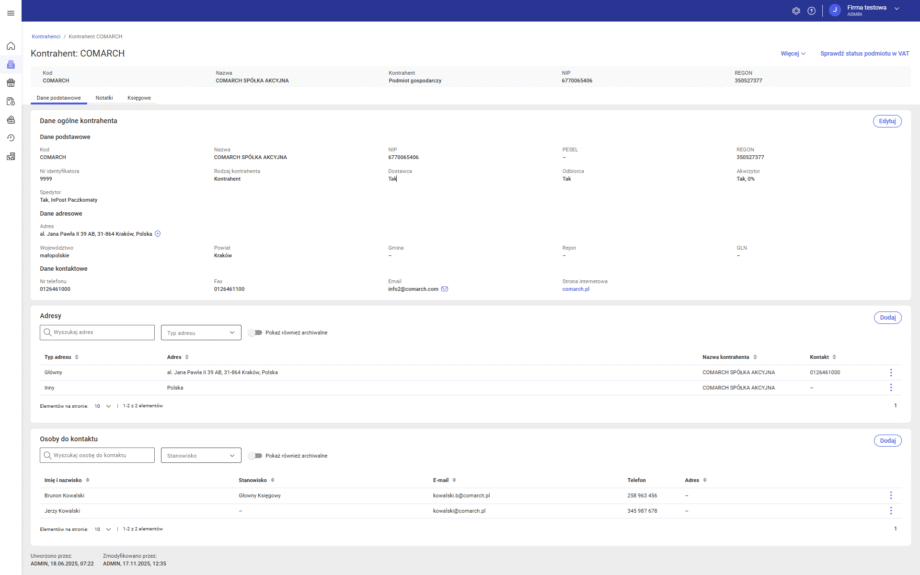Expand the Typ adresu dropdown

pyautogui.click(x=201, y=332)
